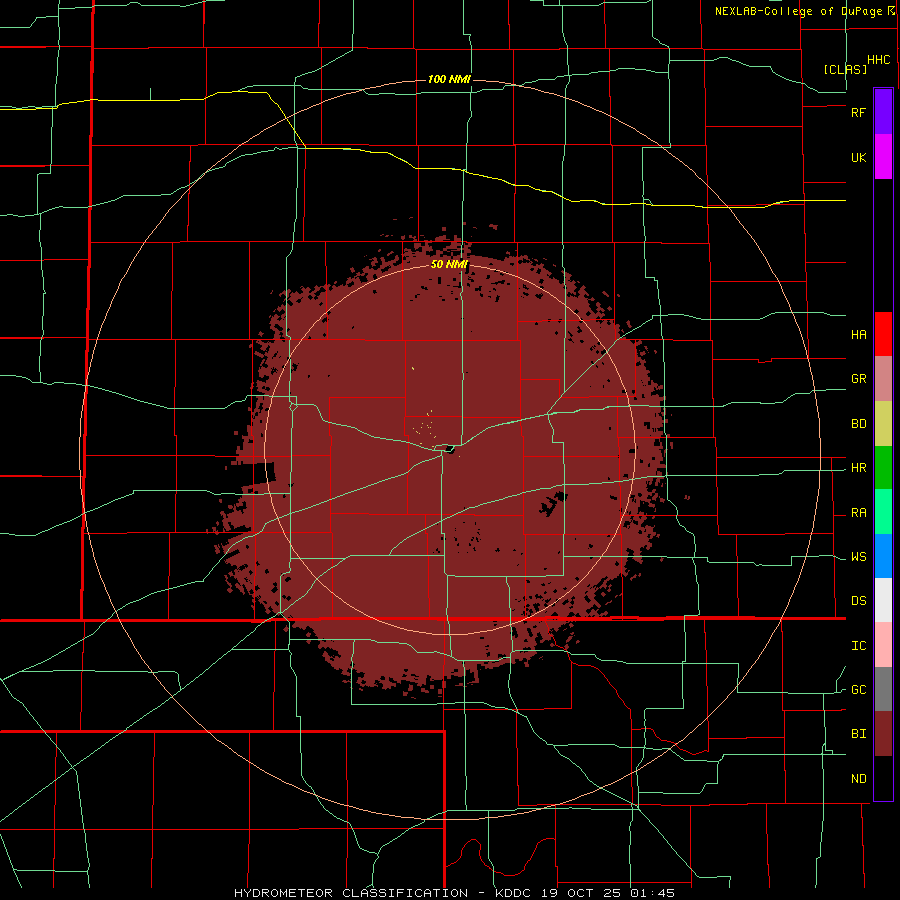Screen dimensions: 900x900
Task: Click the ND legend label
Action: (858, 779)
